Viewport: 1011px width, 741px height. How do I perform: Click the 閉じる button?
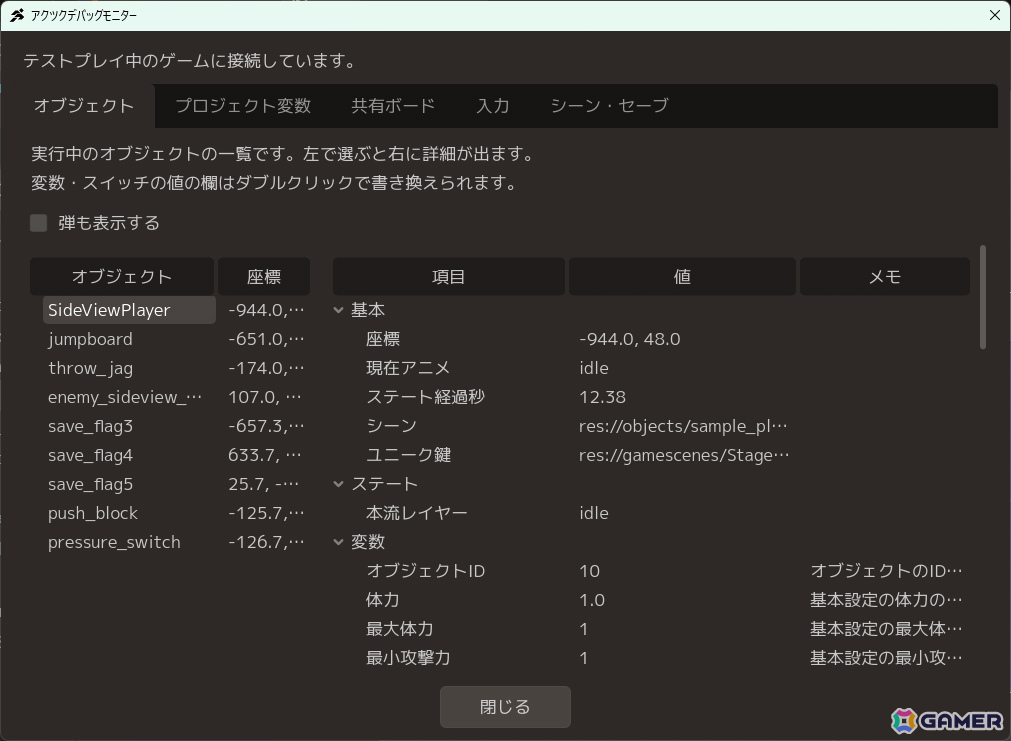(x=505, y=707)
